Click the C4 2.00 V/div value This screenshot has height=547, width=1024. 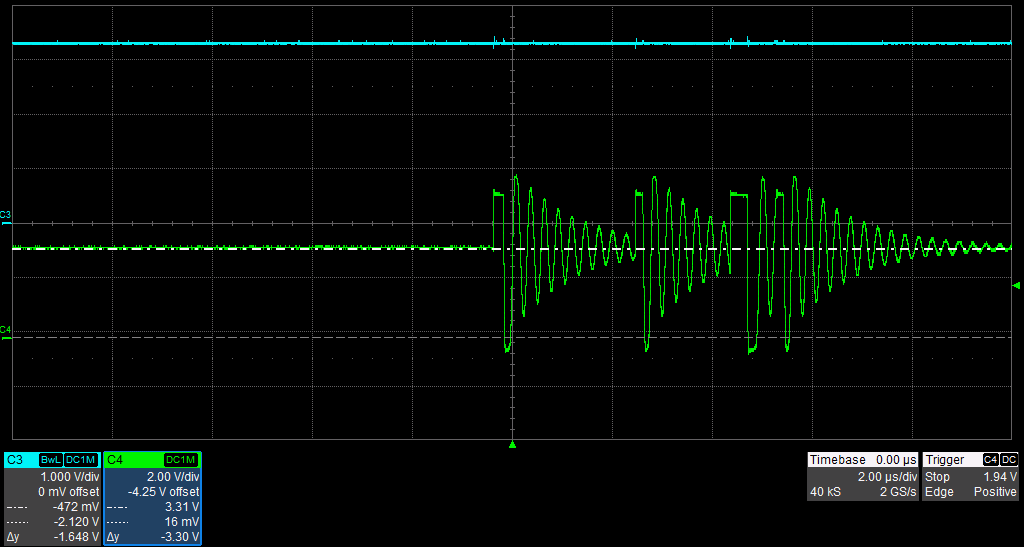(x=173, y=477)
